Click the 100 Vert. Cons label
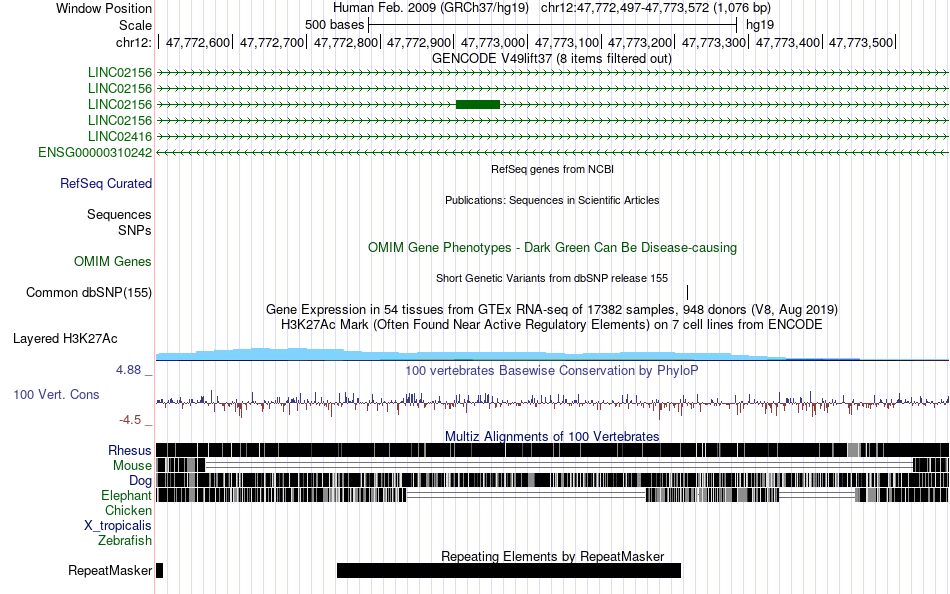 [56, 395]
